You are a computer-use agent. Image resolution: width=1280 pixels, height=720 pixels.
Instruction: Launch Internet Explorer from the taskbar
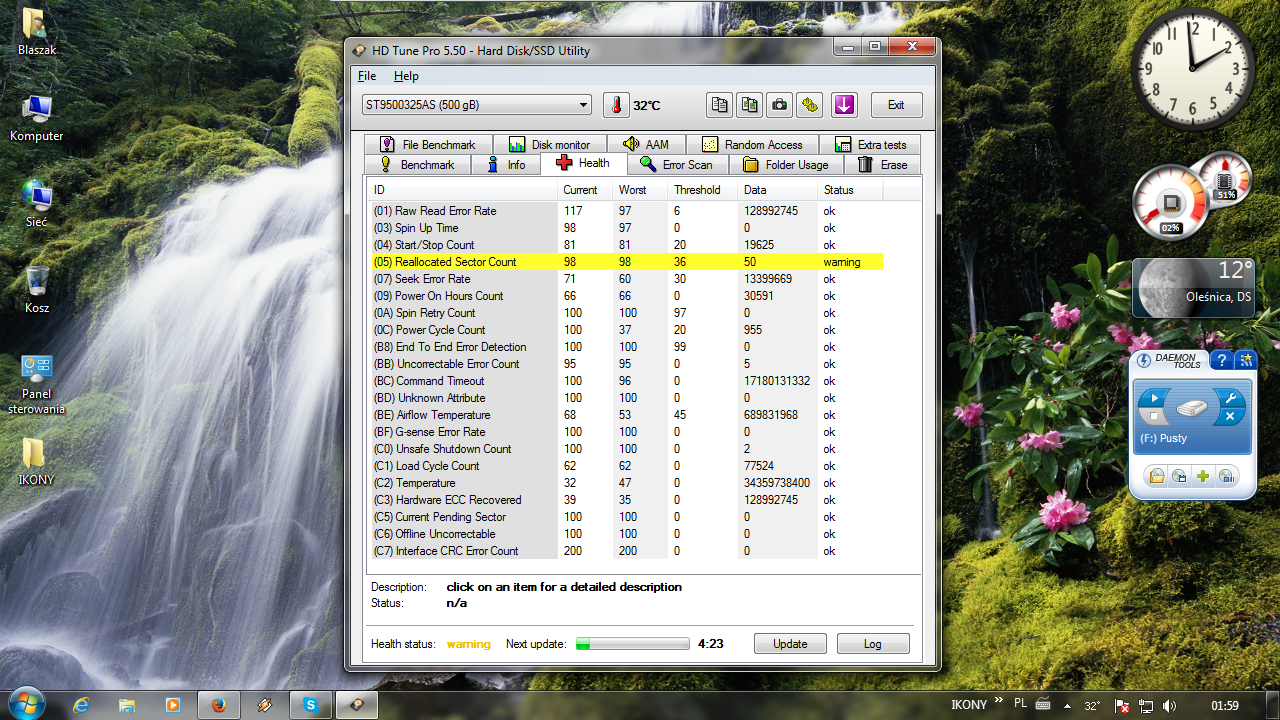point(81,705)
